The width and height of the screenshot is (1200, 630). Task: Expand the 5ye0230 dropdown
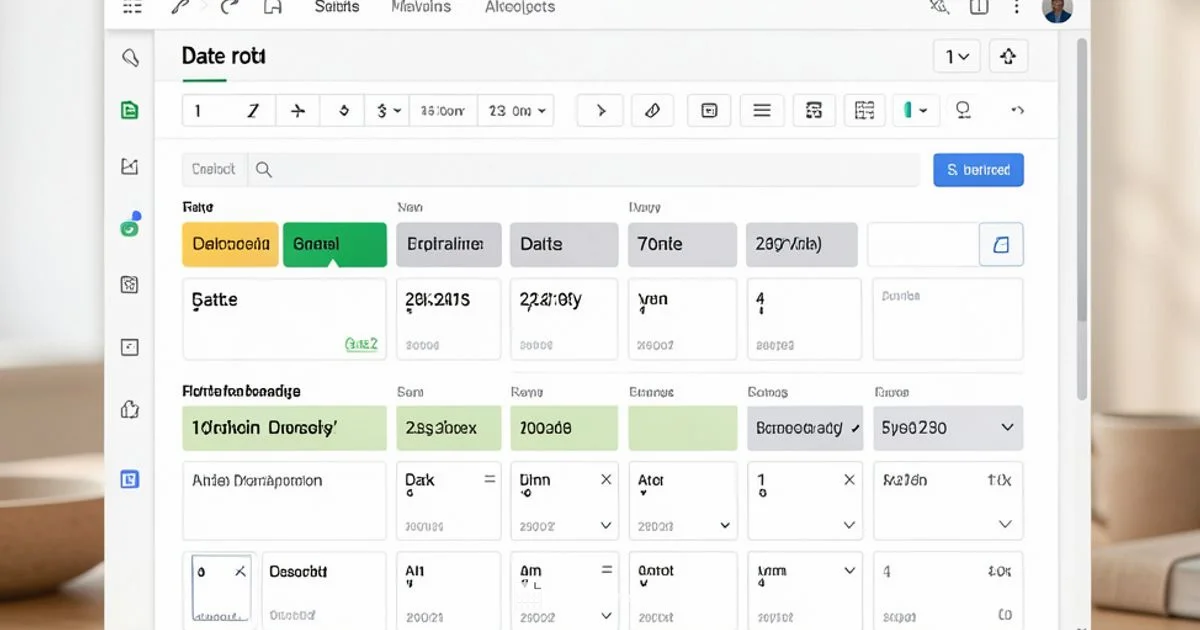[x=1009, y=428]
